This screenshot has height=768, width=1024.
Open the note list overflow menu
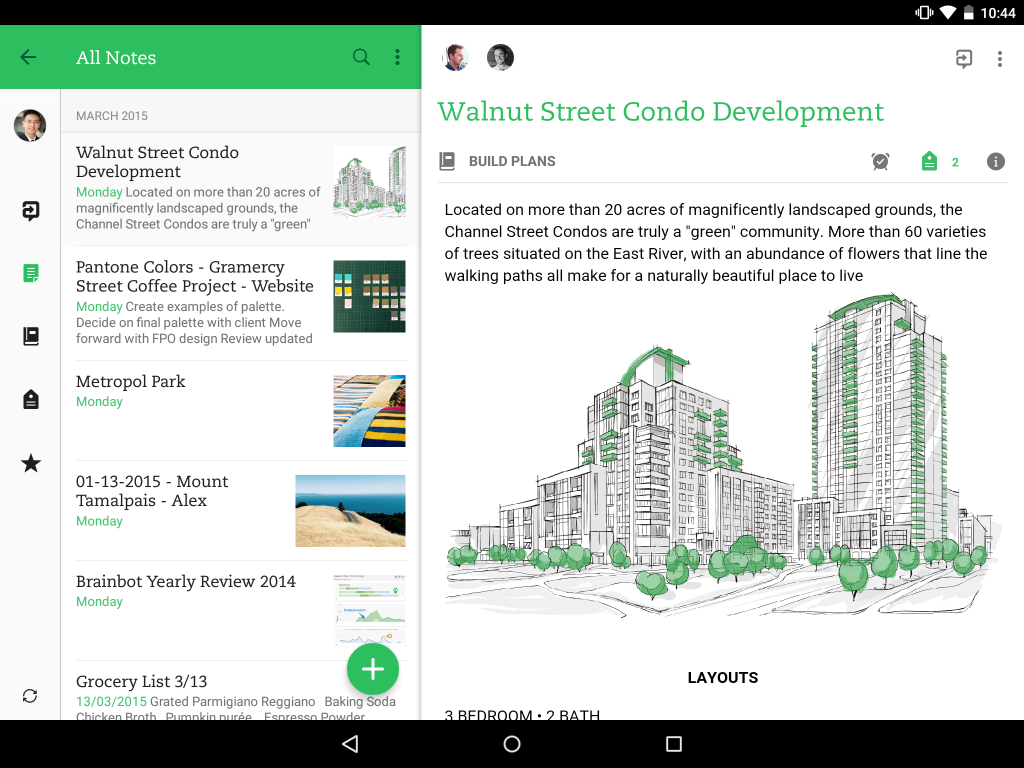point(397,57)
